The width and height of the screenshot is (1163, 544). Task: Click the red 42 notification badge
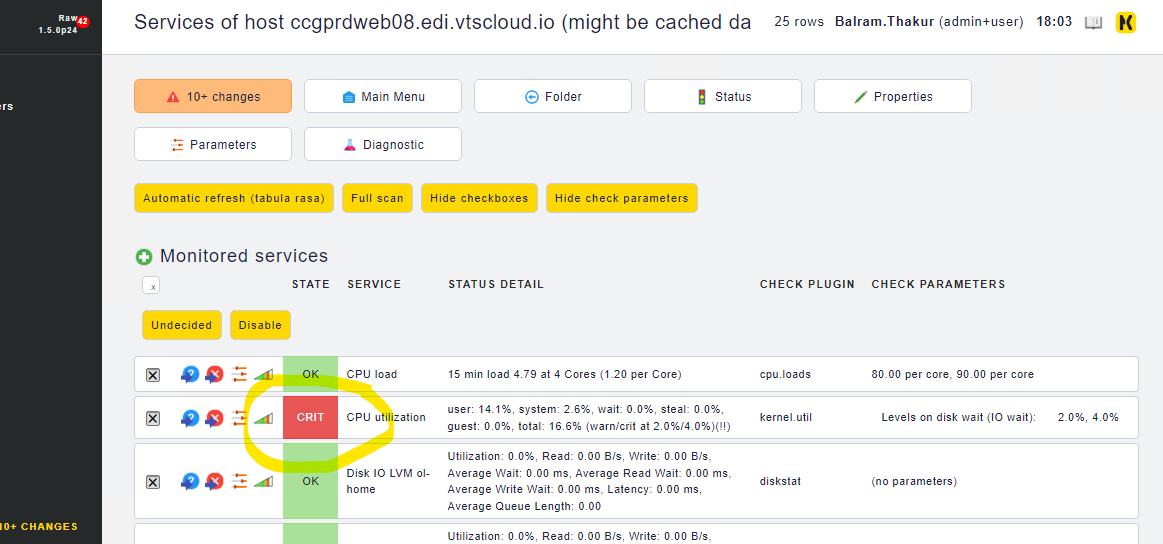82,21
